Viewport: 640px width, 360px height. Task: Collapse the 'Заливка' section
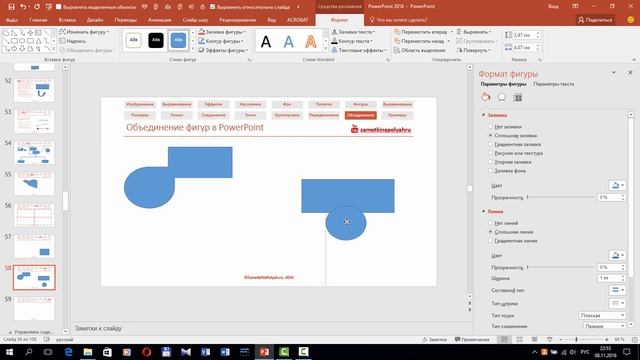click(x=484, y=116)
